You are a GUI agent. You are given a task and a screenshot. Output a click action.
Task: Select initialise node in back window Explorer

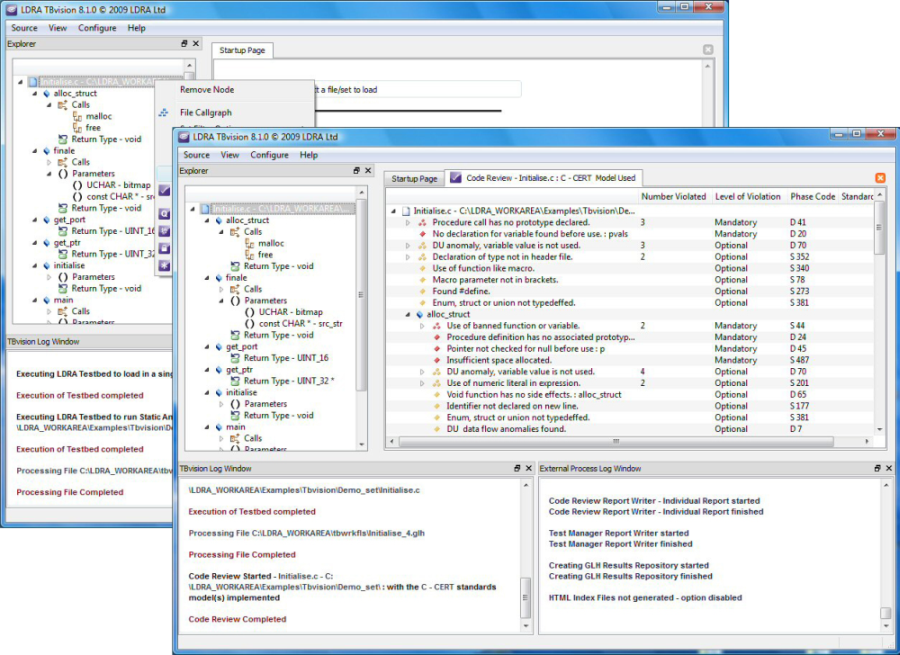pyautogui.click(x=69, y=266)
